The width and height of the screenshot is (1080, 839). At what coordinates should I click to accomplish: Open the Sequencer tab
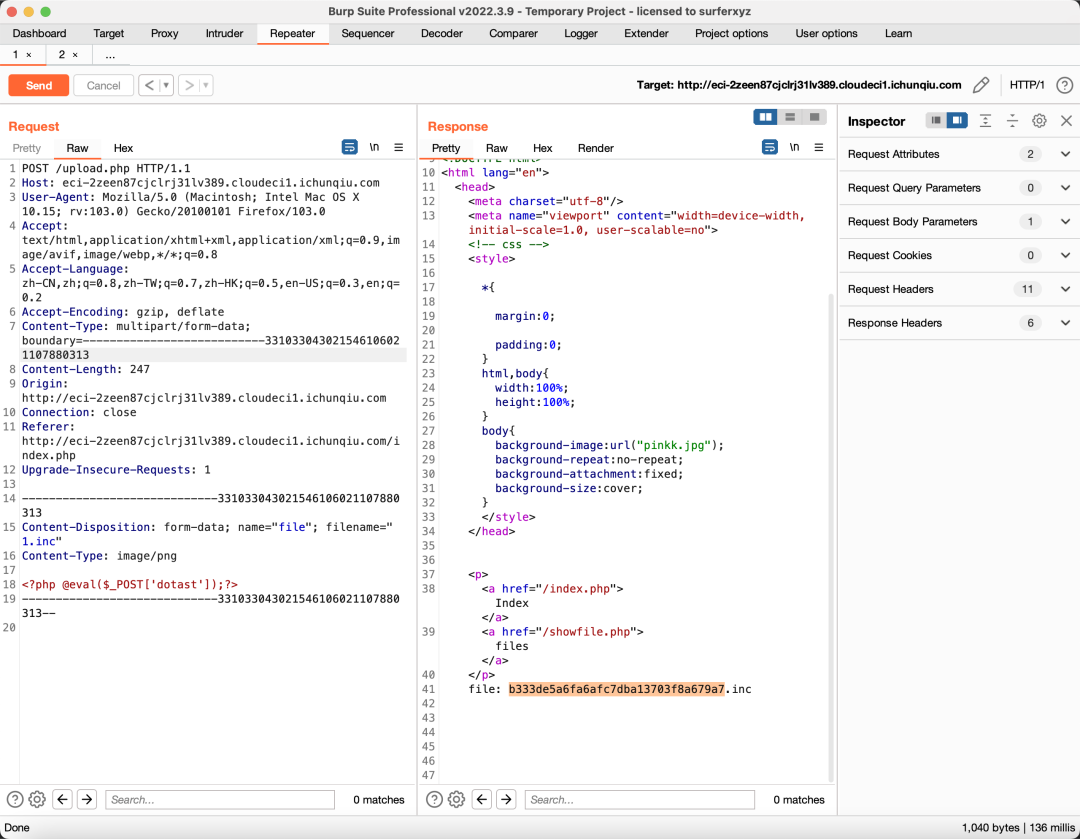[368, 33]
